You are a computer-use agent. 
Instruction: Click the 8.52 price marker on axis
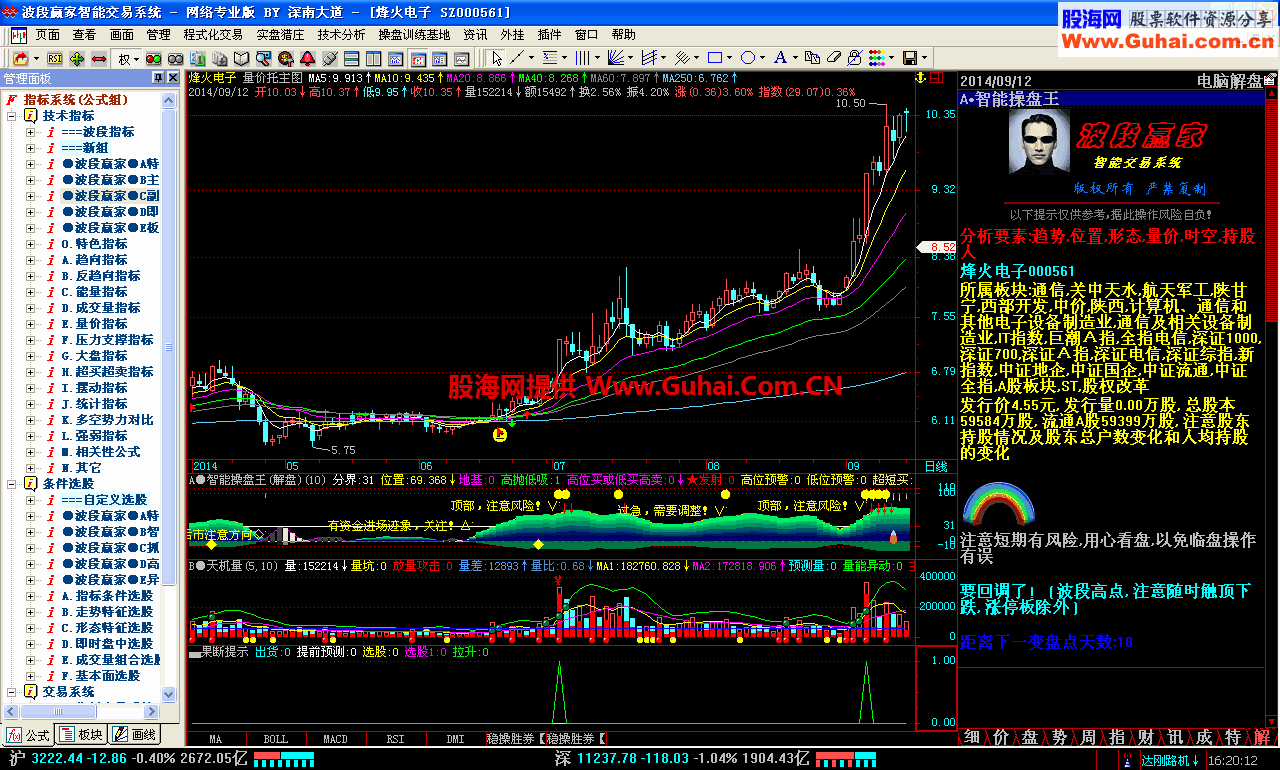tap(937, 246)
